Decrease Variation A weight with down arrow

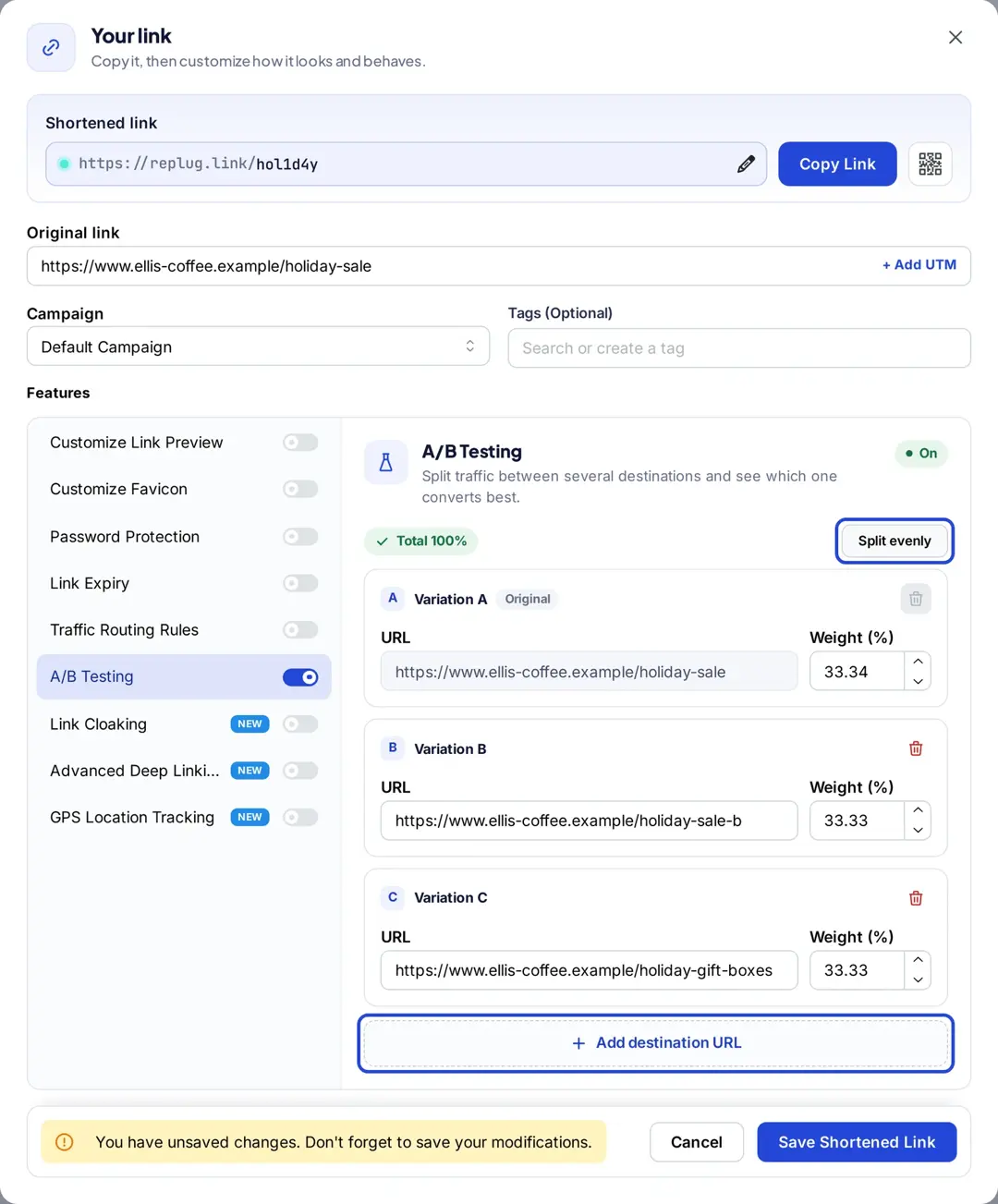pyautogui.click(x=918, y=681)
